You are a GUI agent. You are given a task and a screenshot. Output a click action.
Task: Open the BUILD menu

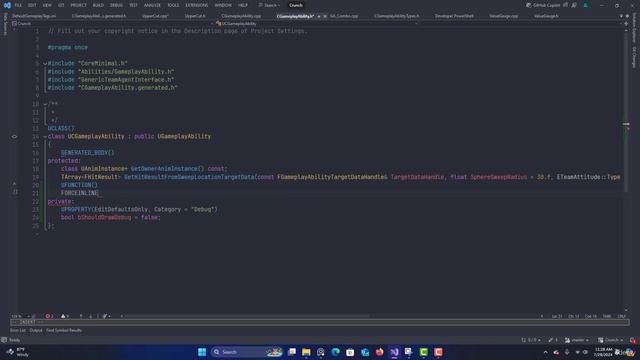(x=98, y=5)
